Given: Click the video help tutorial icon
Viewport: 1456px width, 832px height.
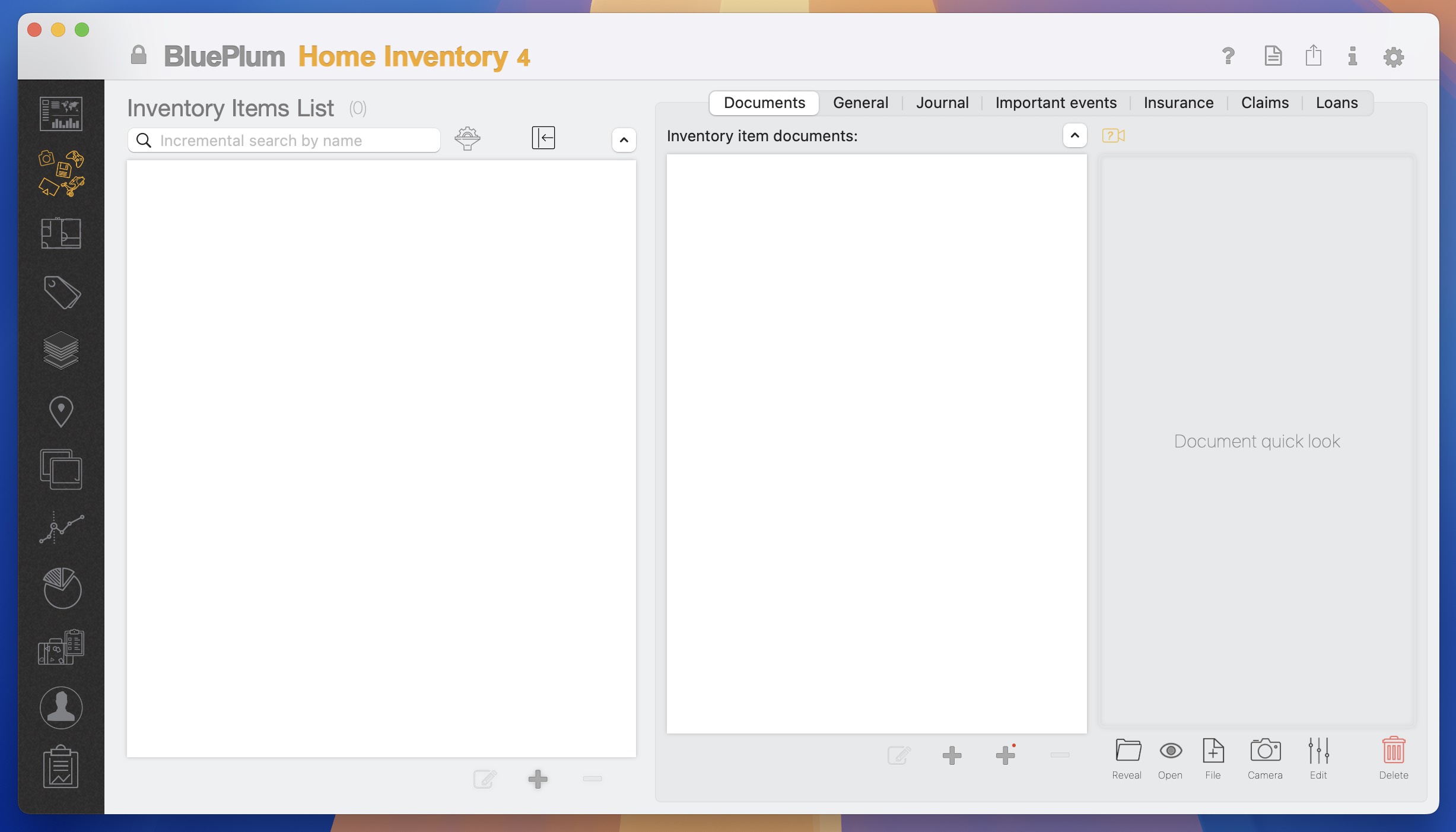Looking at the screenshot, I should (x=1114, y=136).
